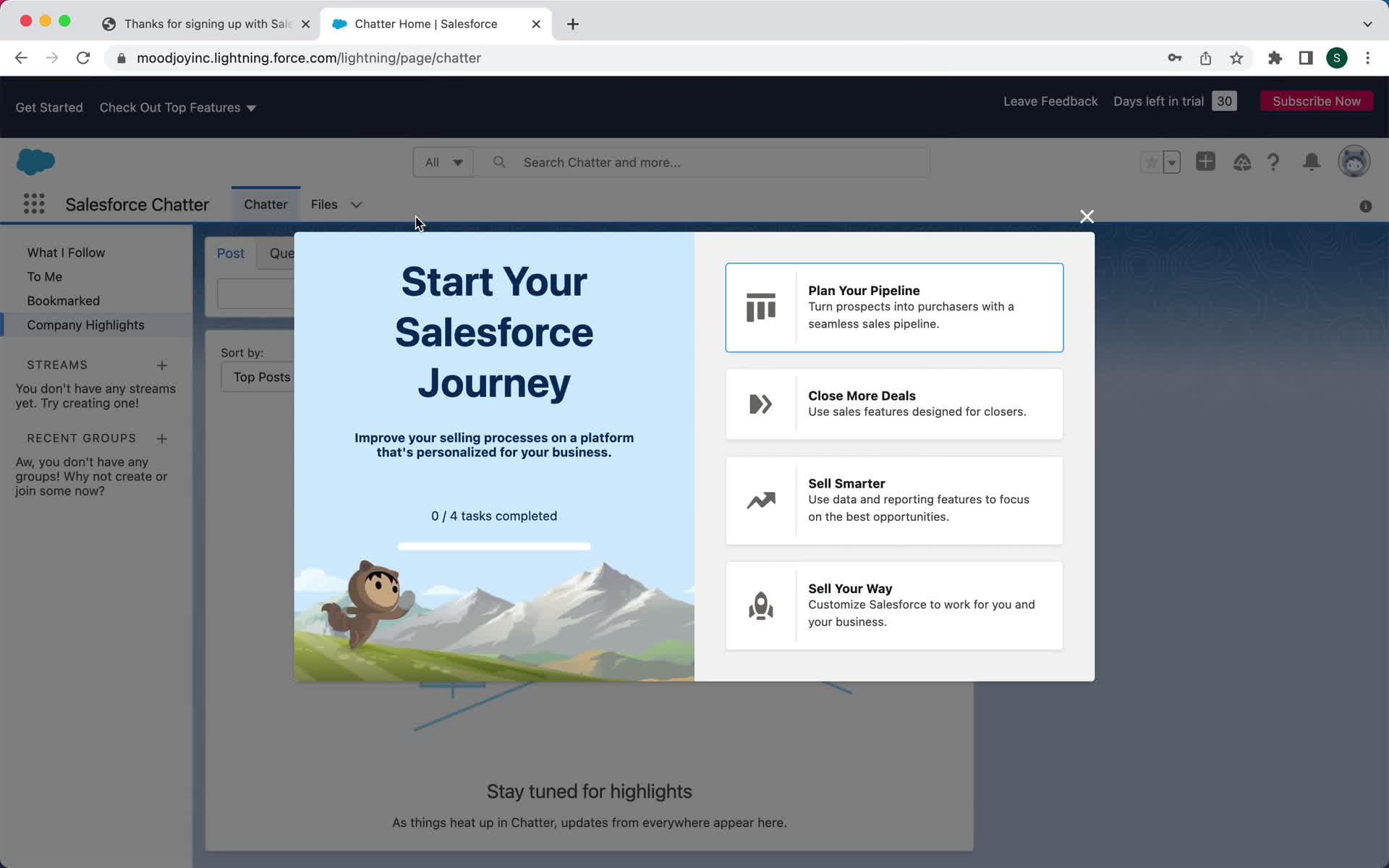Click the Subscribe Now button

(x=1317, y=101)
